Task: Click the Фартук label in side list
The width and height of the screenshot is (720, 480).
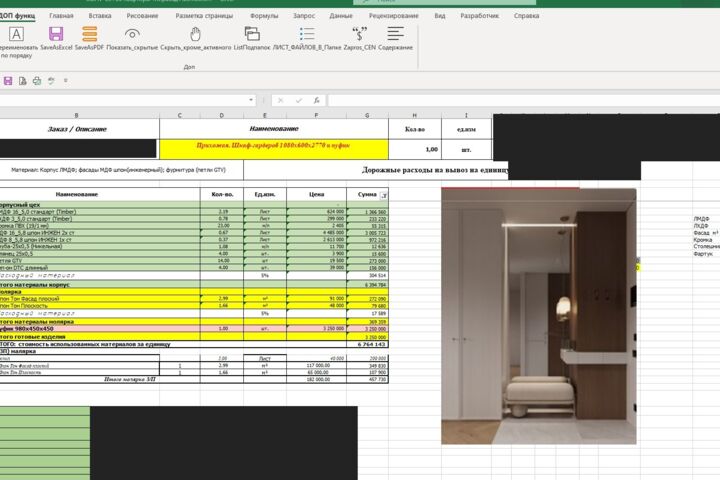Action: point(703,254)
